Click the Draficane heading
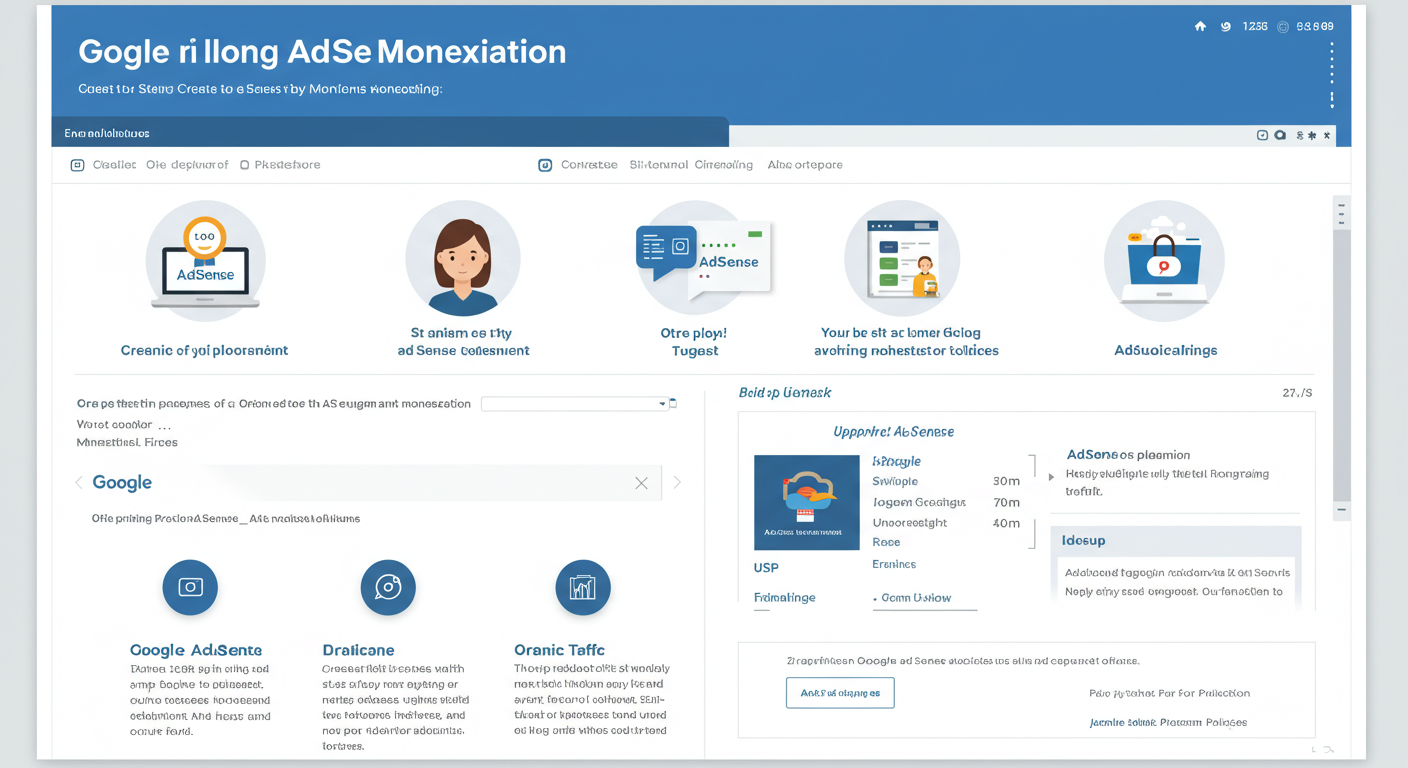 click(x=358, y=650)
